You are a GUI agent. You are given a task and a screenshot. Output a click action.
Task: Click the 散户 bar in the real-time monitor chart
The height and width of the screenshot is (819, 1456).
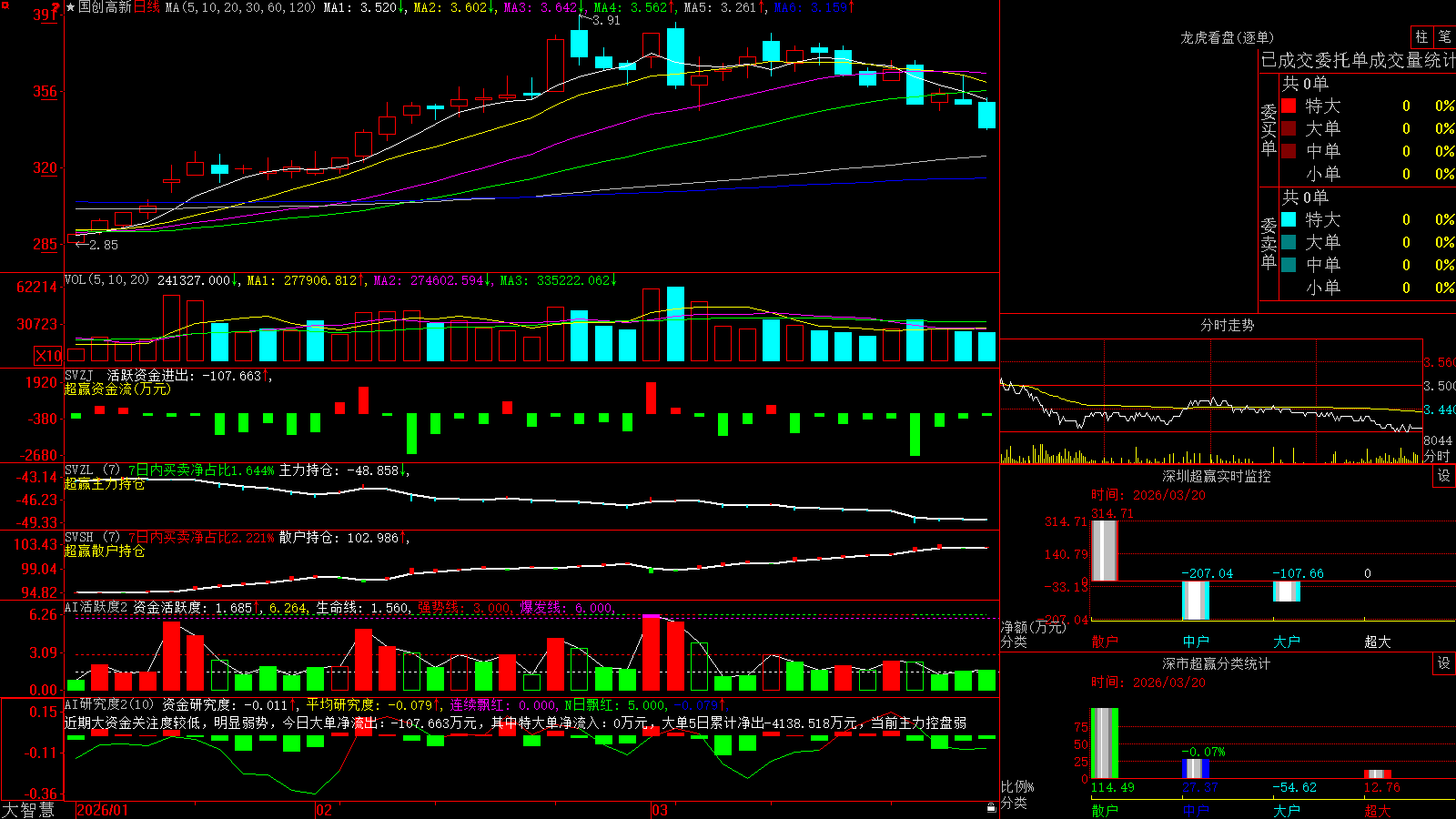pos(1105,551)
